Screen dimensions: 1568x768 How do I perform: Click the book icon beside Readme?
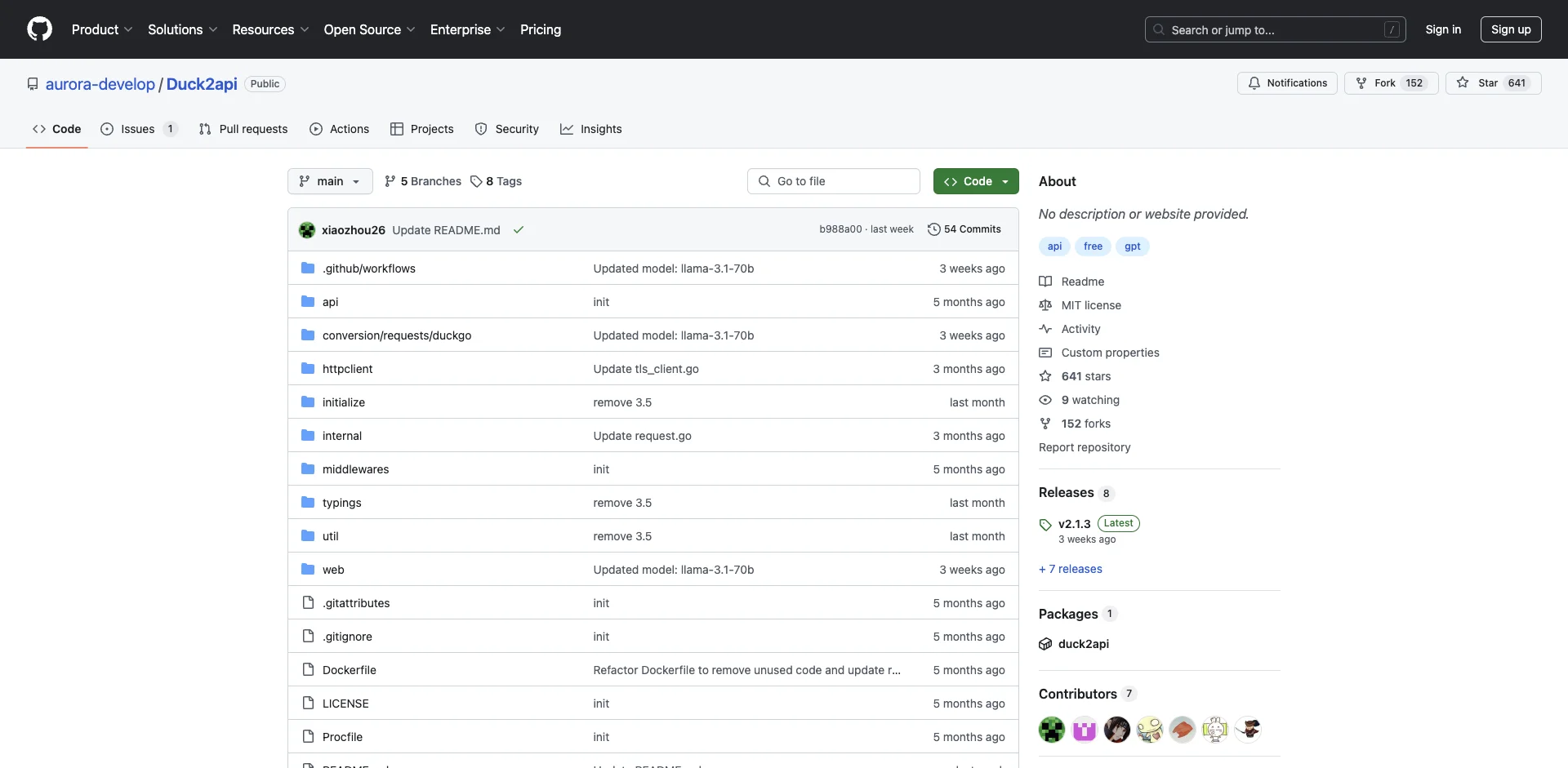(x=1045, y=282)
